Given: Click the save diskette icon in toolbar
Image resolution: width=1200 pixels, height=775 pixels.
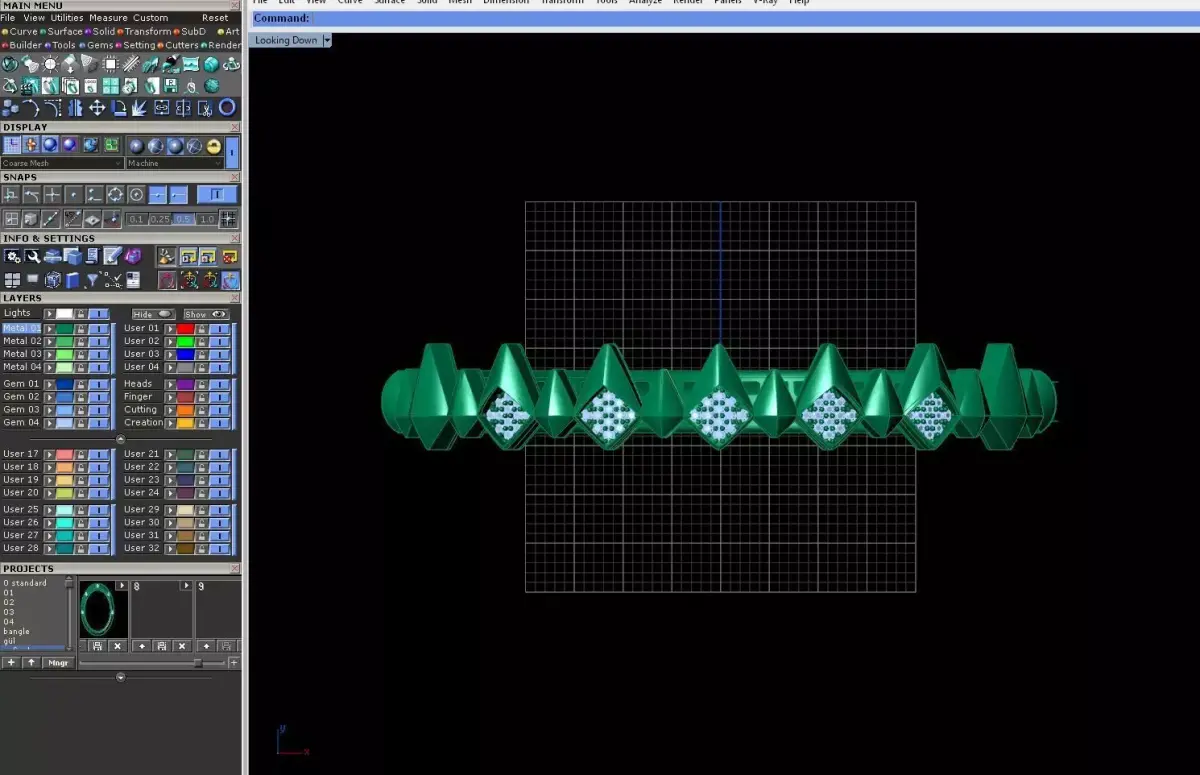Looking at the screenshot, I should [x=170, y=86].
